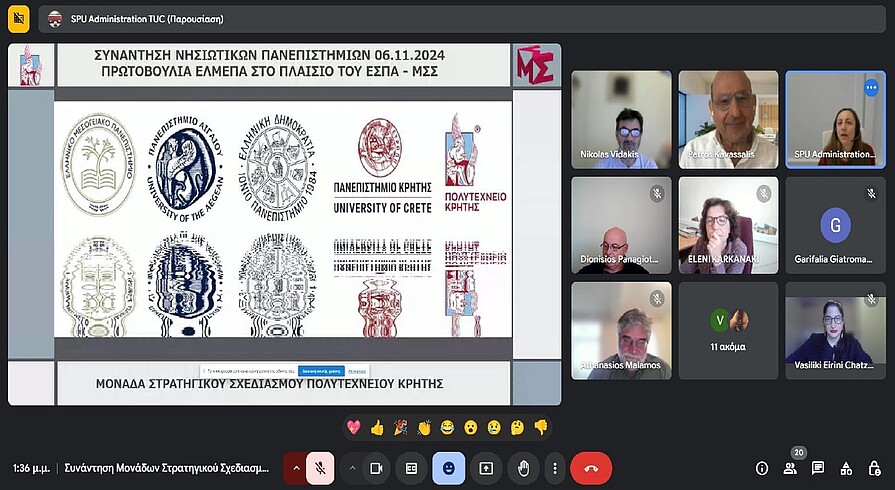Image resolution: width=895 pixels, height=490 pixels.
Task: Select Athanasios Malamos video tile
Action: [x=622, y=331]
